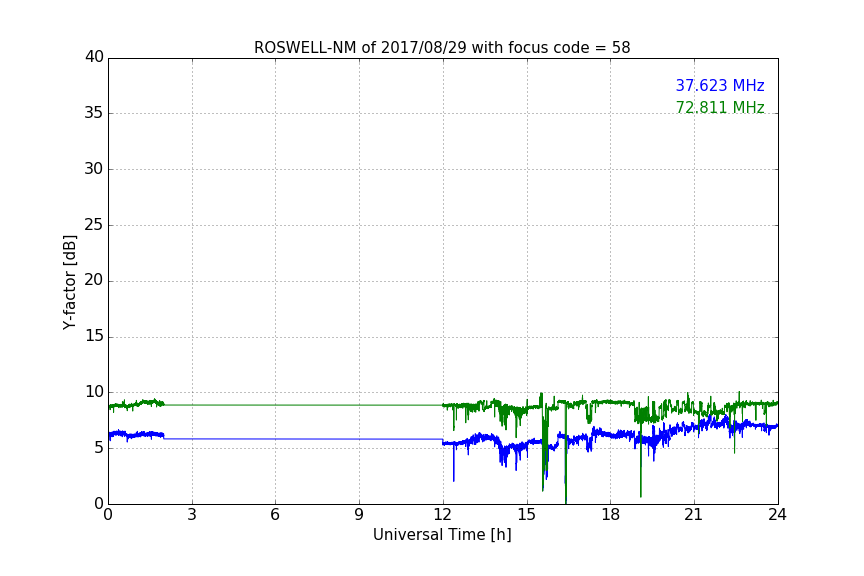Click the 'Universal Time [h]' axis label
The image size is (864, 576).
442,535
